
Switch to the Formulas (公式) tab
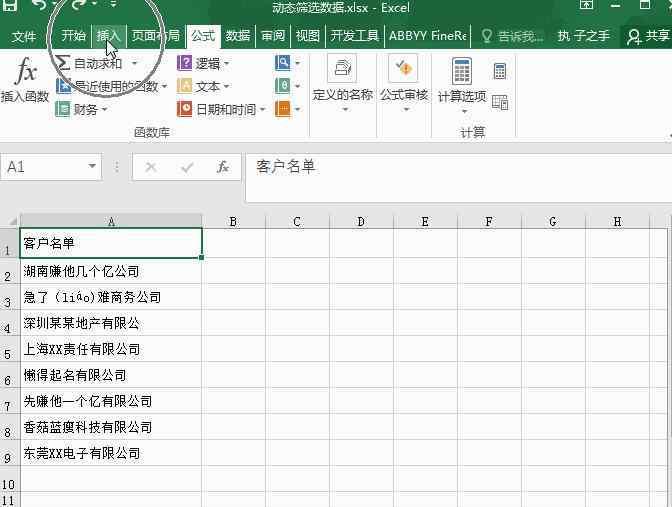[x=203, y=36]
